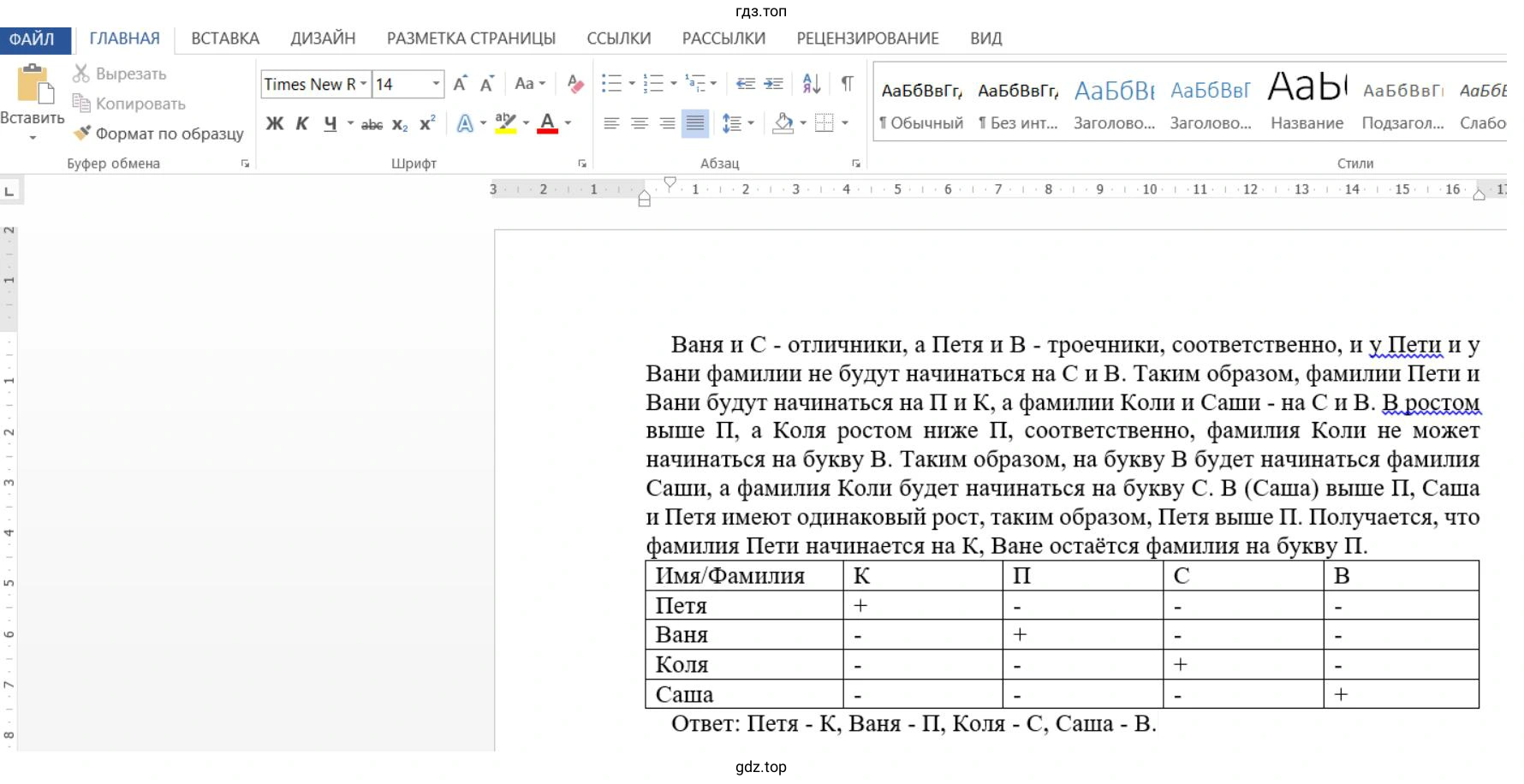Screen dimensions: 1524x784
Task: Open the Times New Roman font name dropdown
Action: tap(363, 84)
